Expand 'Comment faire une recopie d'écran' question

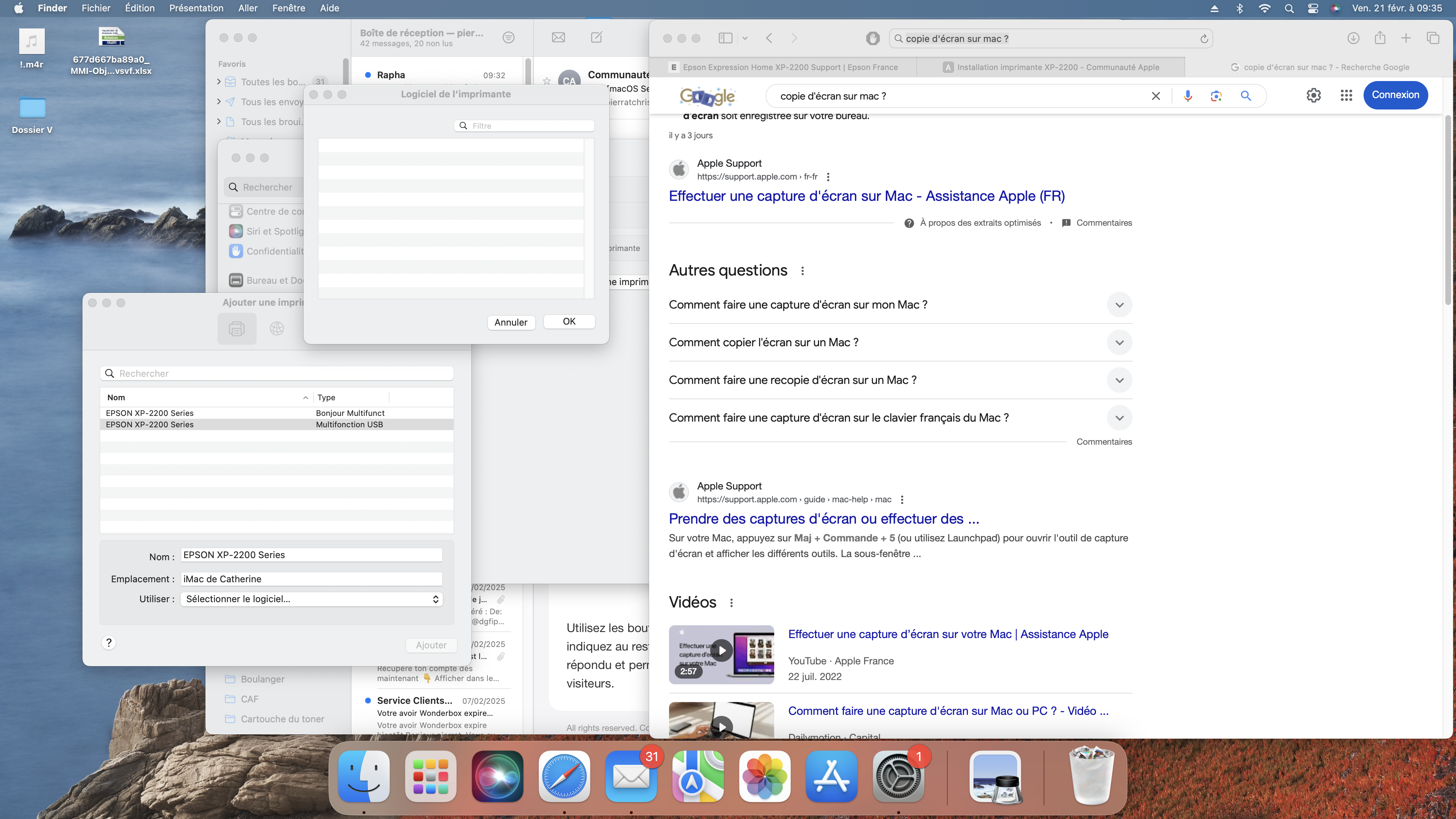[1119, 380]
